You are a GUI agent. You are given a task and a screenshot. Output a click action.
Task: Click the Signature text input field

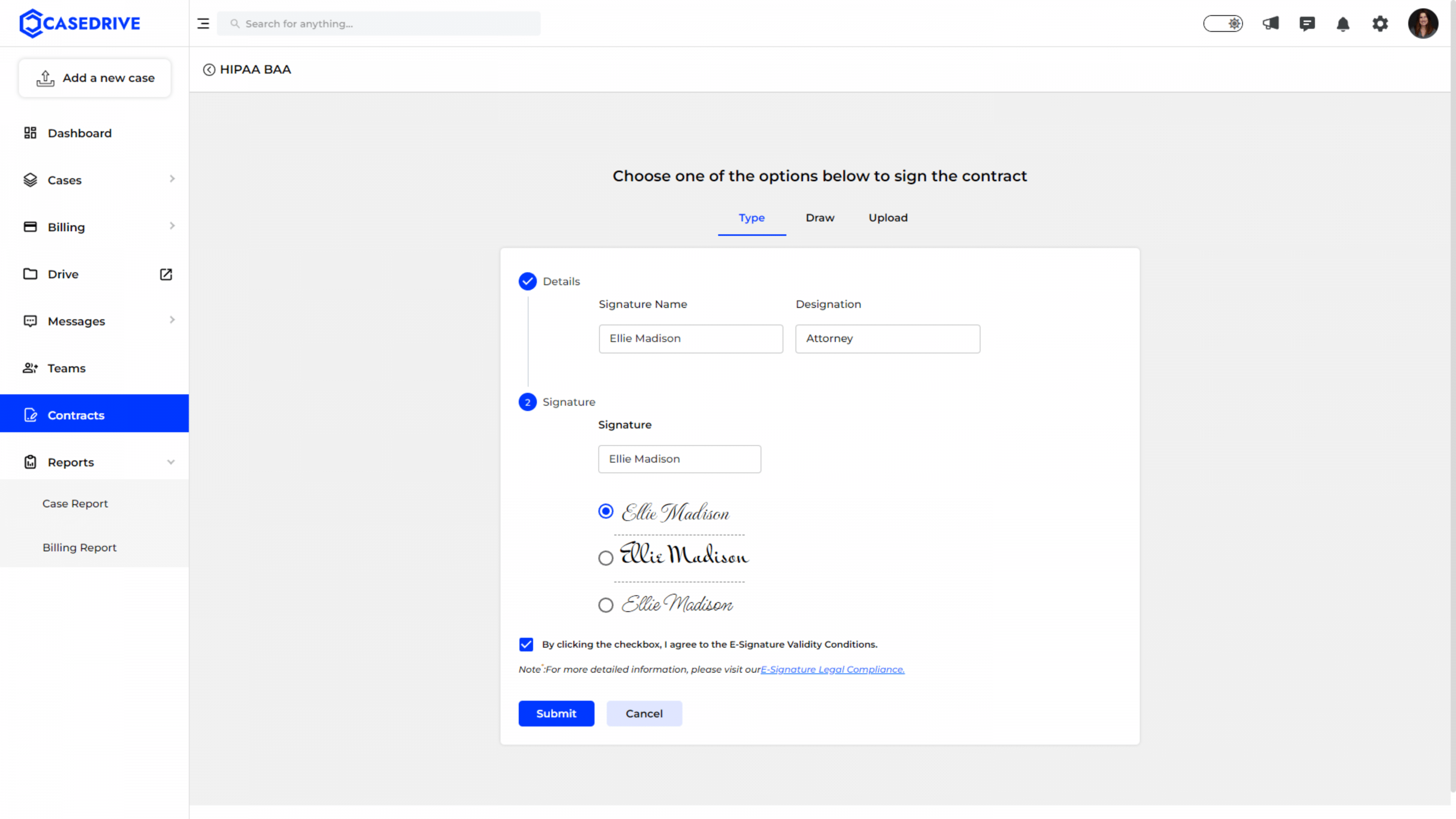(x=679, y=459)
